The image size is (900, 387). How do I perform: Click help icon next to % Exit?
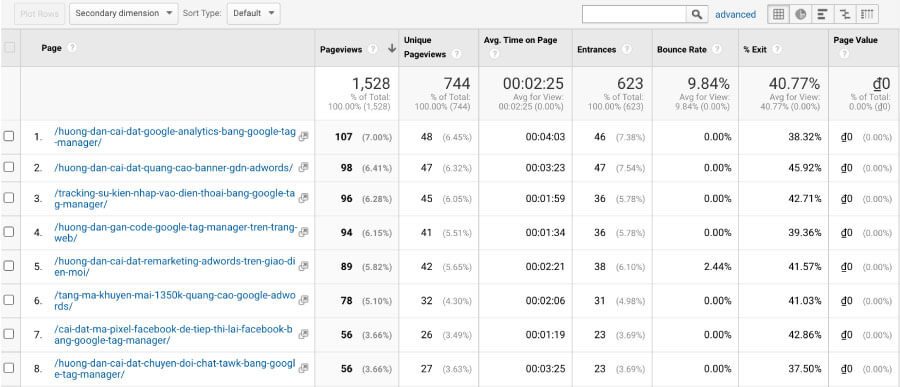[777, 49]
